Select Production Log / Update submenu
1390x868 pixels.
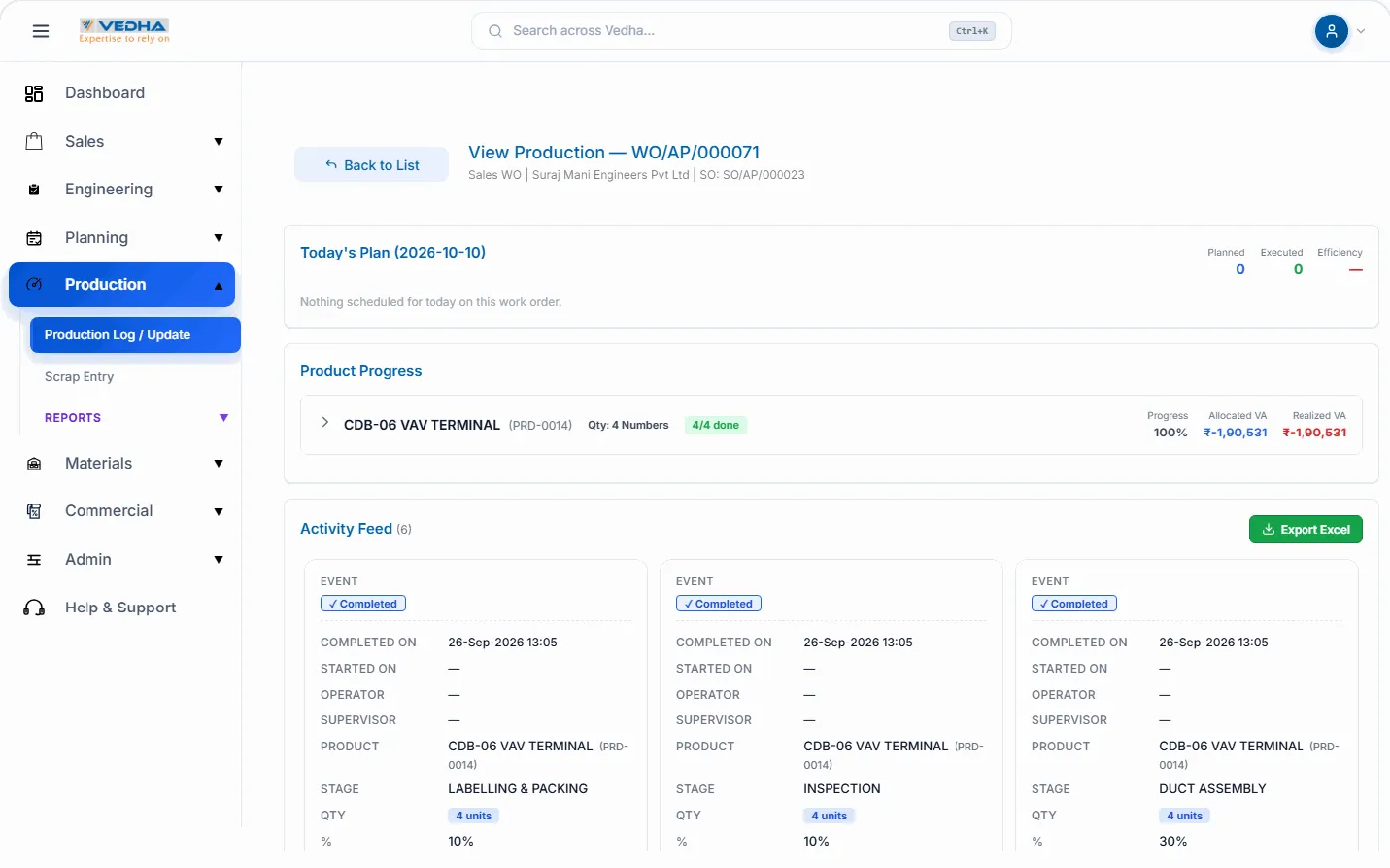coord(135,335)
